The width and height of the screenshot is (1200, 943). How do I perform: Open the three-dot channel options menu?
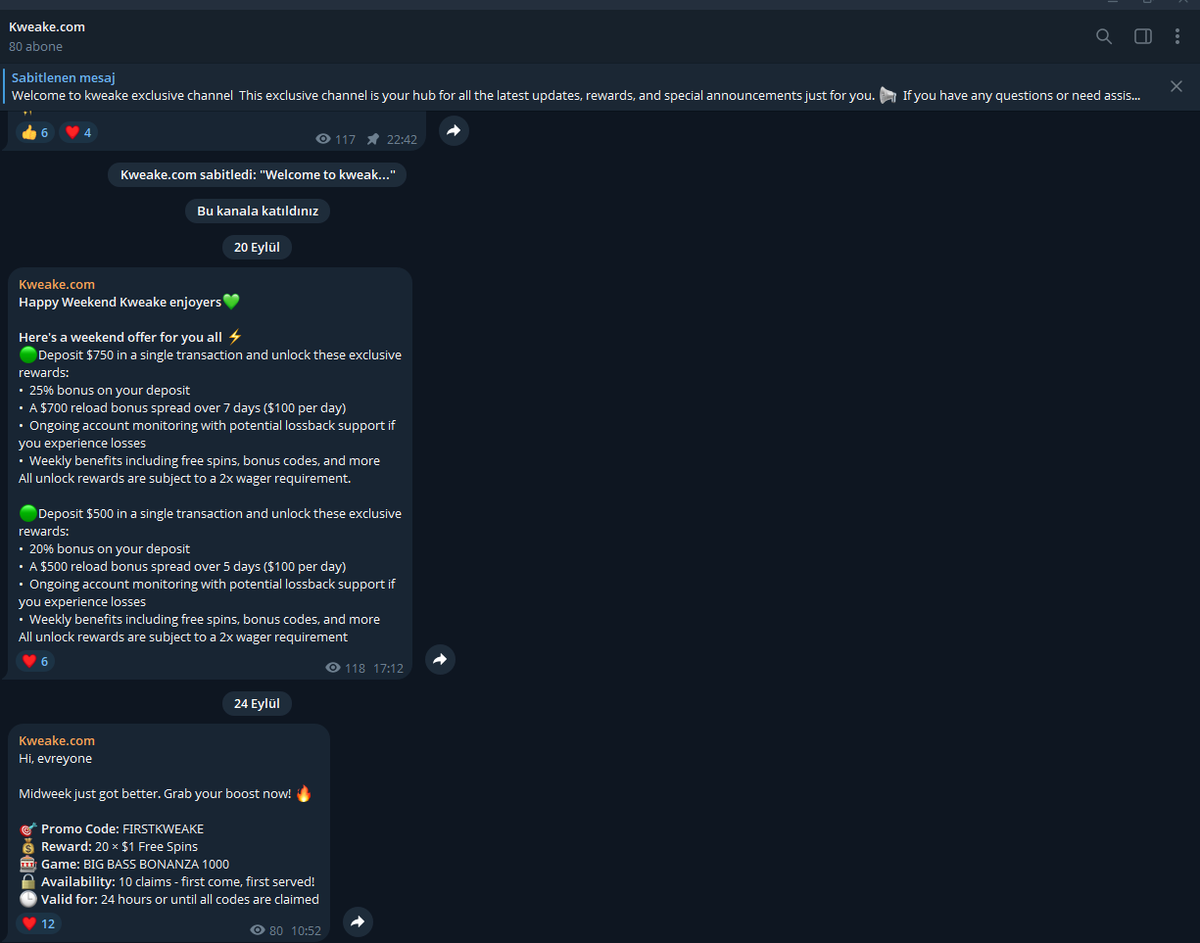[x=1177, y=36]
